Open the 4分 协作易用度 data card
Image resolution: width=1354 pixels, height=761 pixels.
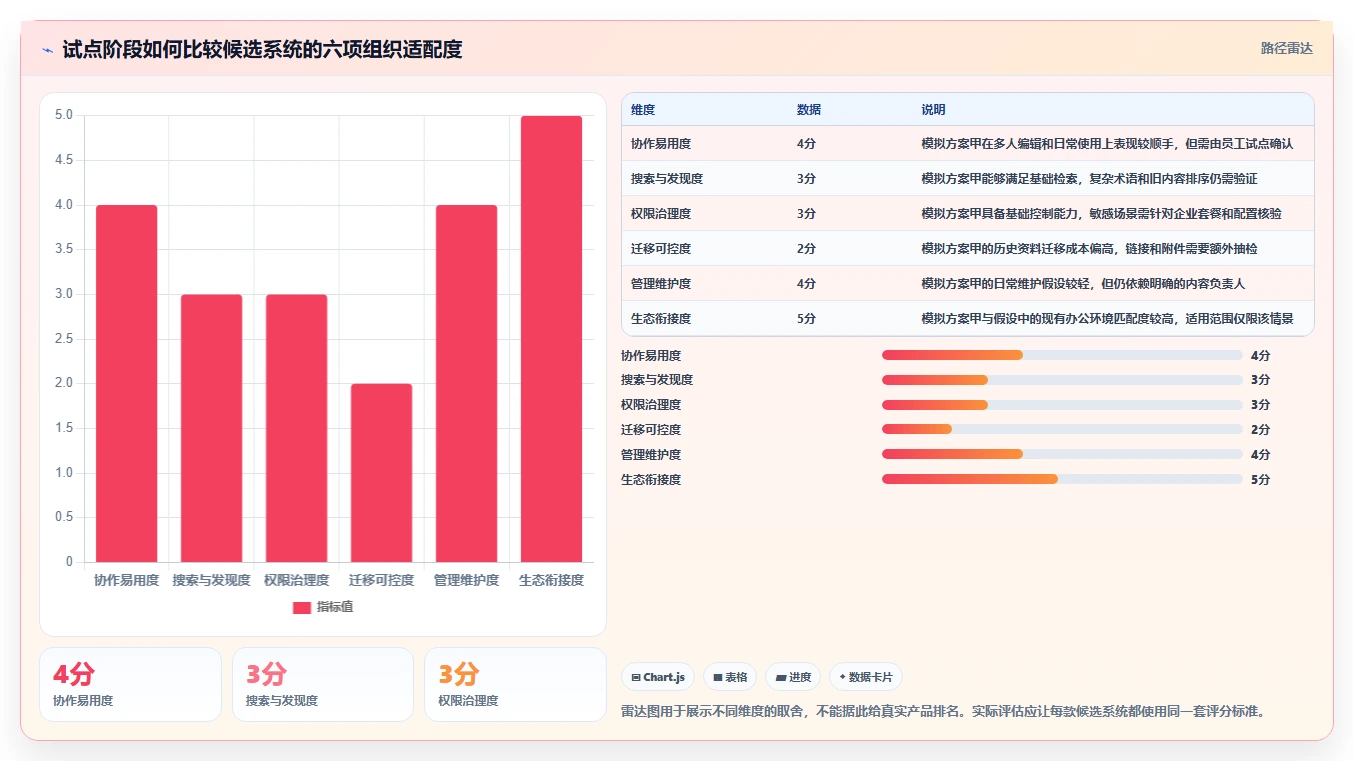coord(130,684)
